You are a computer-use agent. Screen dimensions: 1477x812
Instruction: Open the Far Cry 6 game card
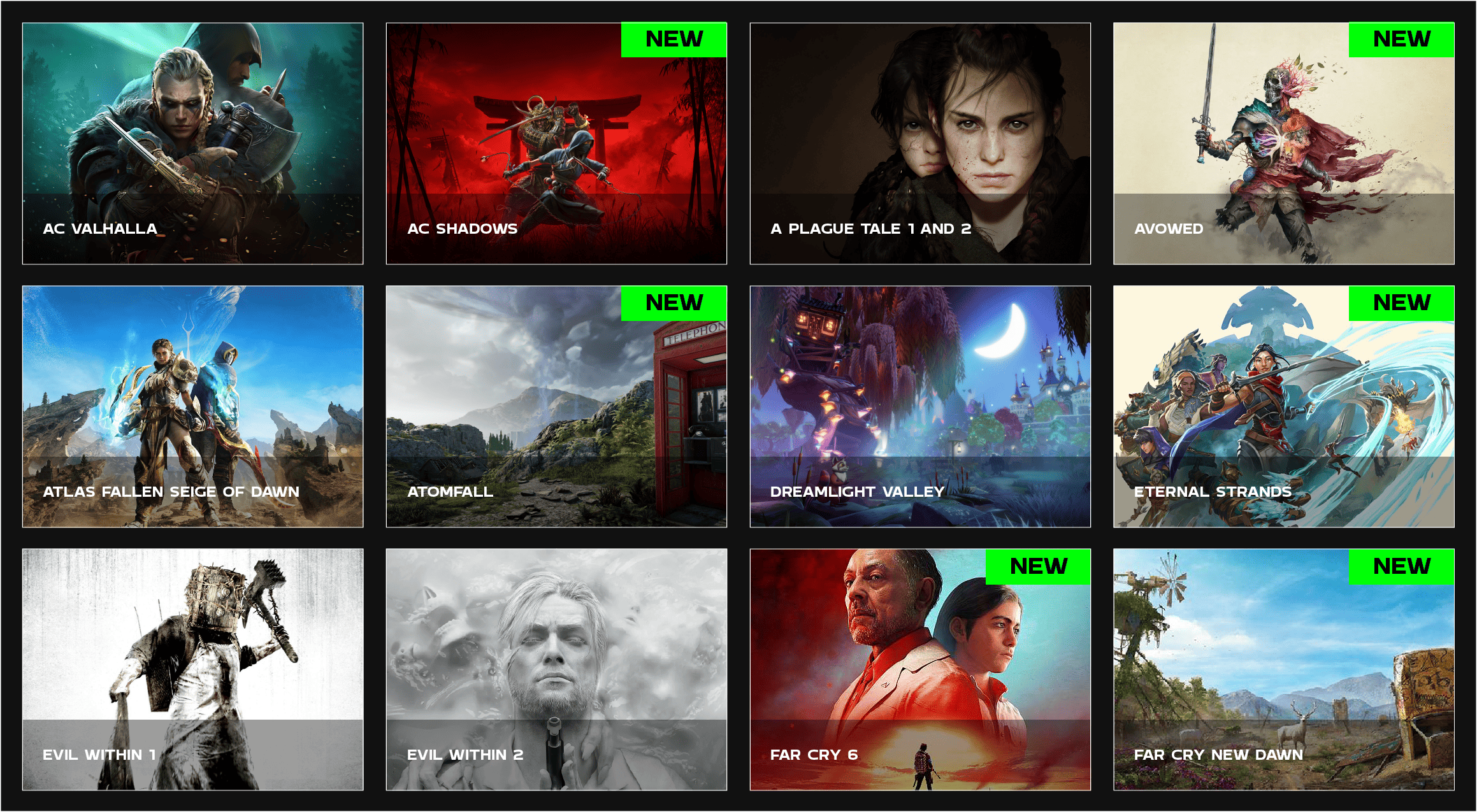pos(920,669)
